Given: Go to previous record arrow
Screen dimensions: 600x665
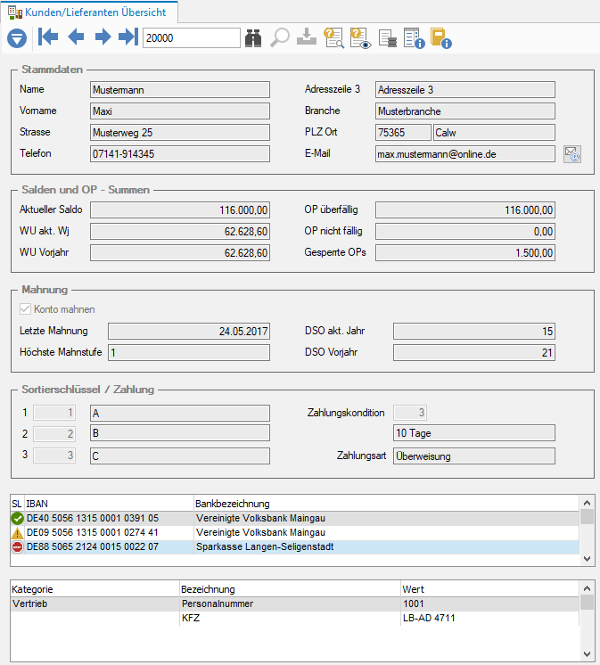Looking at the screenshot, I should point(76,37).
